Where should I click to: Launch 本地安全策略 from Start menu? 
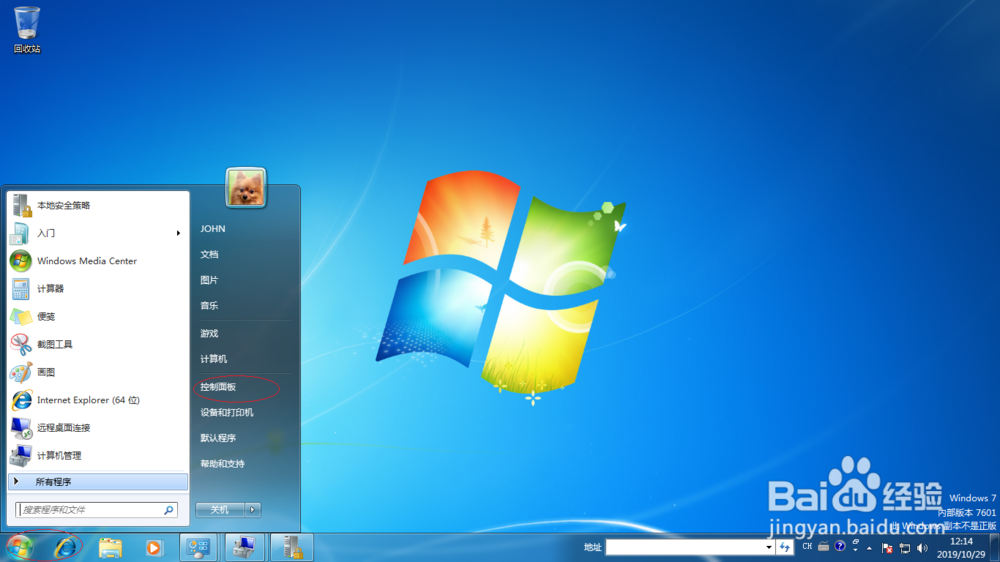click(x=98, y=205)
